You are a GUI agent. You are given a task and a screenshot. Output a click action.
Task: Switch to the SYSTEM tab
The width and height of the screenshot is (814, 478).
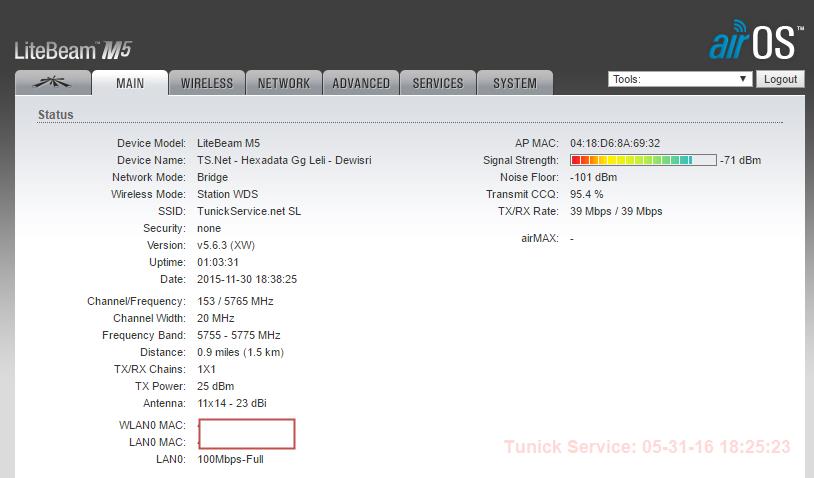514,83
